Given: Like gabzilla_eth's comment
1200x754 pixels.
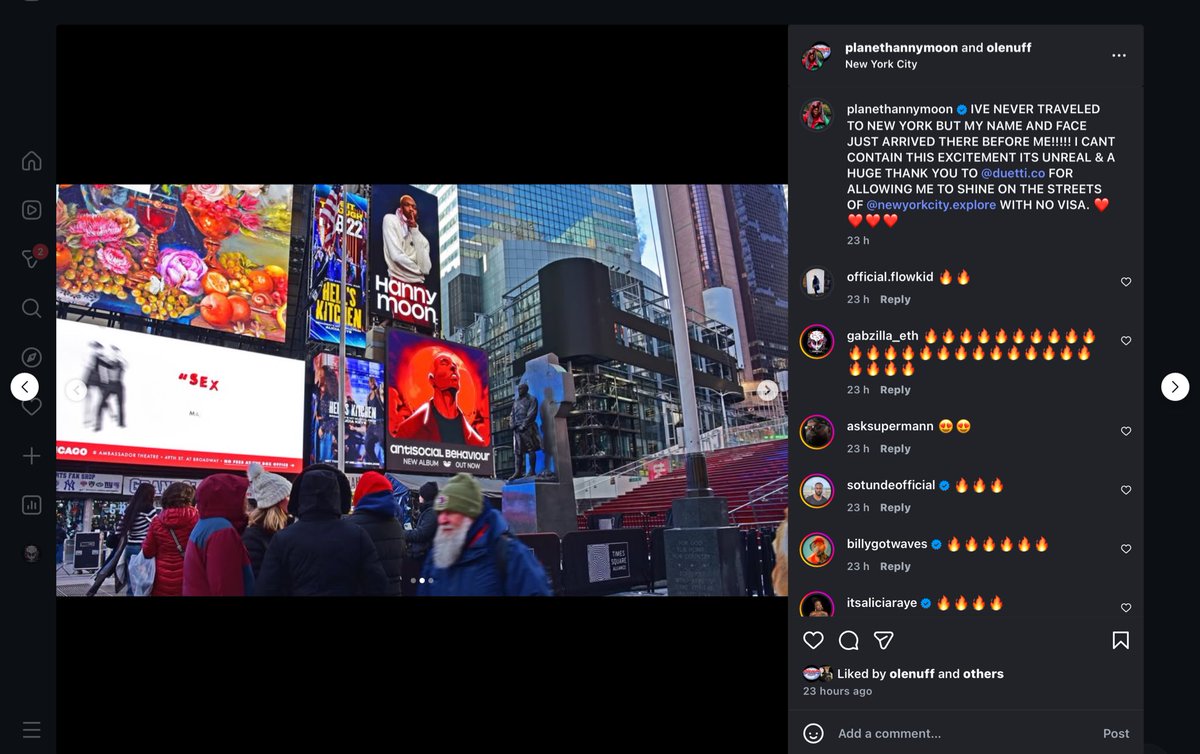Looking at the screenshot, I should tap(1126, 341).
